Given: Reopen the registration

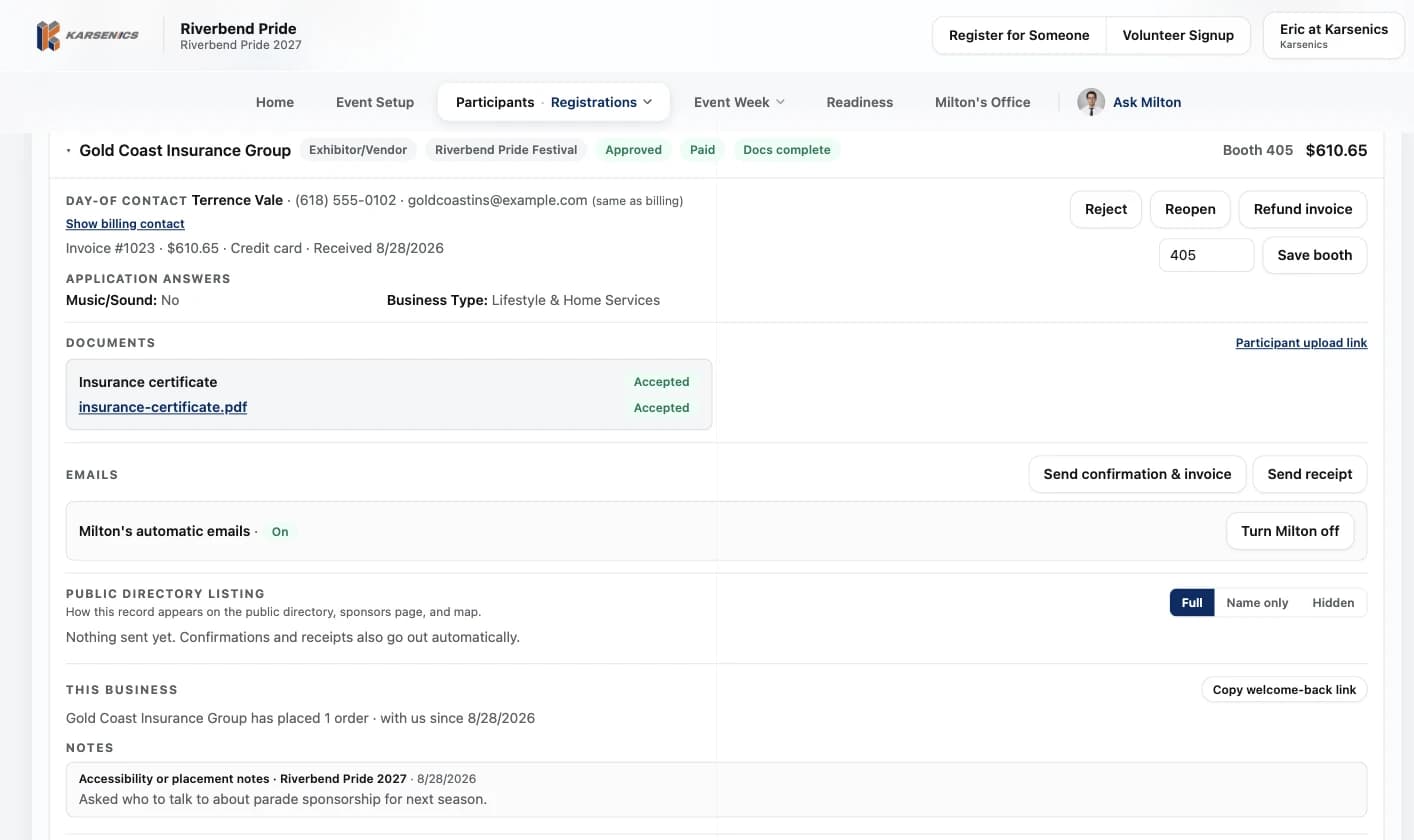Looking at the screenshot, I should (x=1190, y=209).
